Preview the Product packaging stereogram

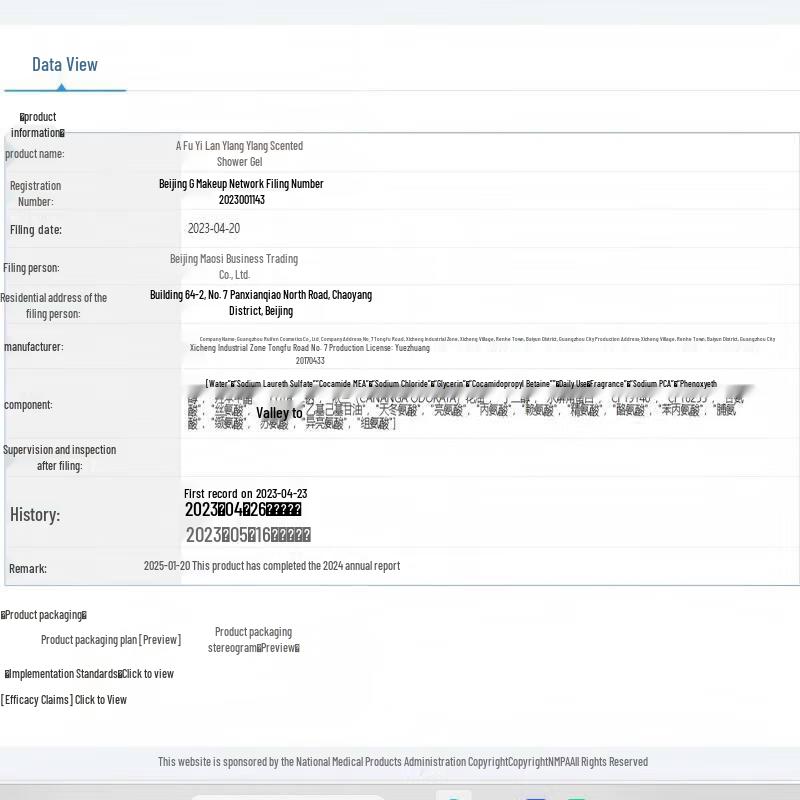coord(253,640)
